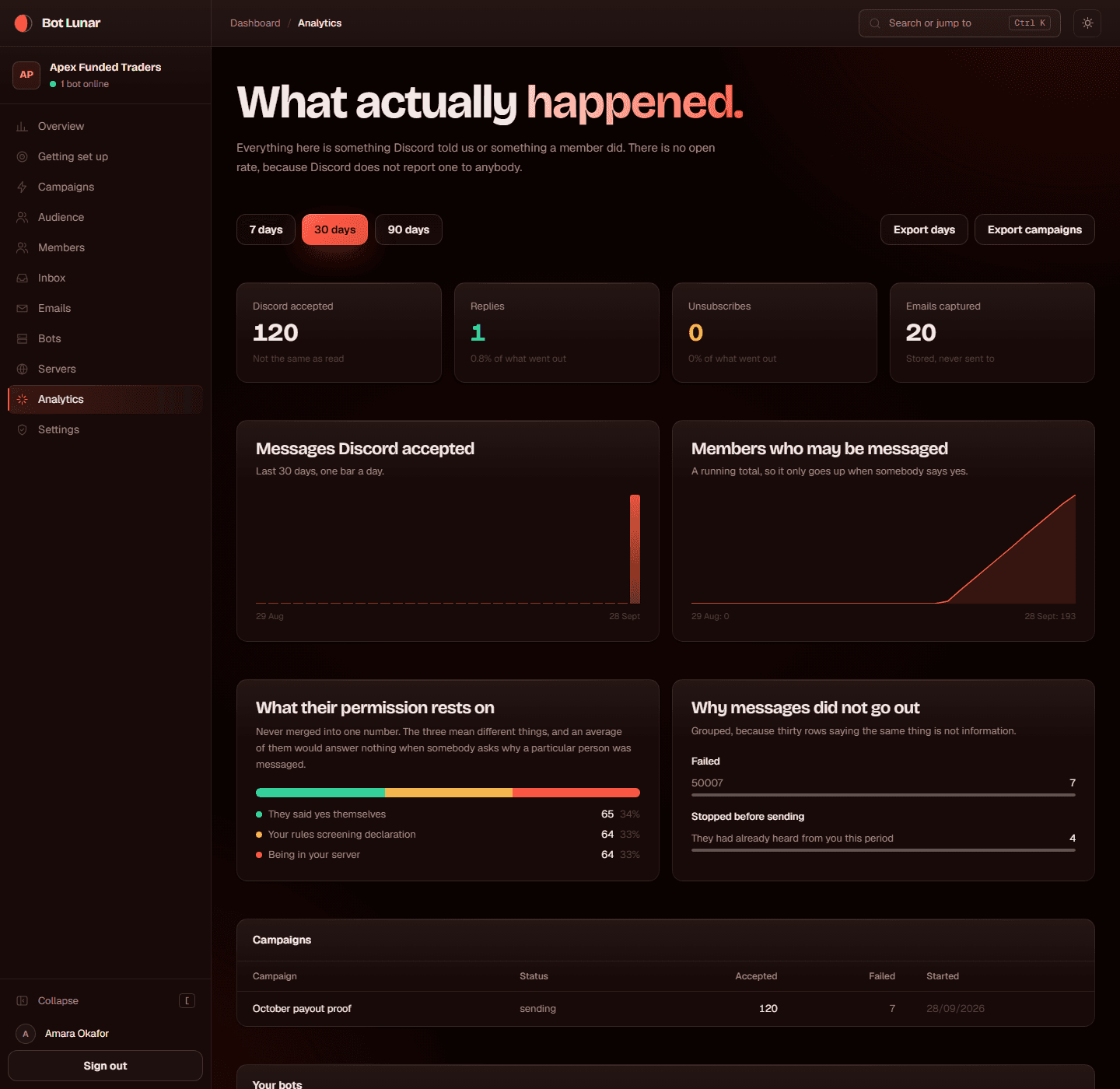Open the Apex Funded Traders workspace switcher

pyautogui.click(x=105, y=75)
